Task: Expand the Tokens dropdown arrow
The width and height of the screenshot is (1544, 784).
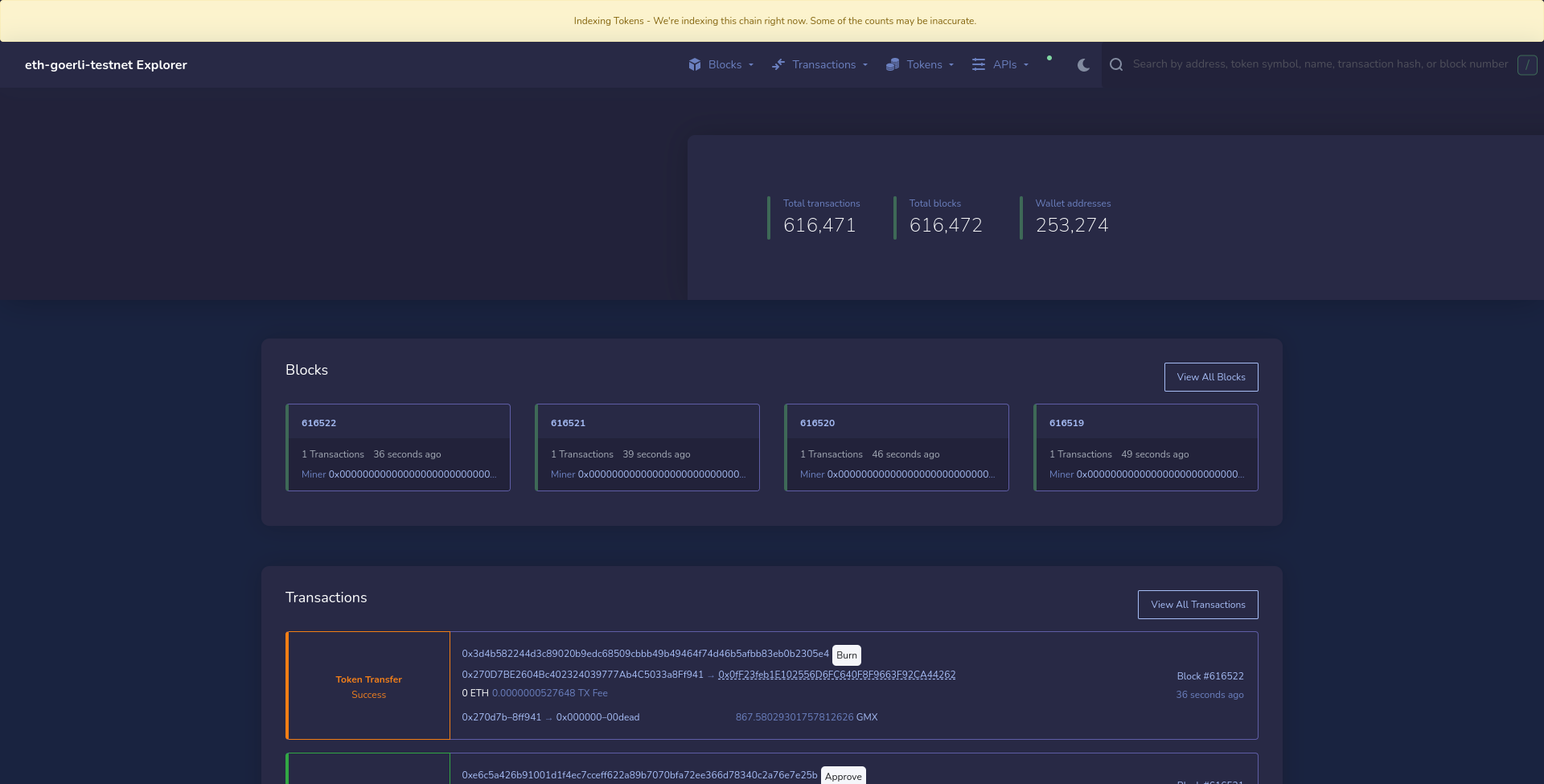Action: [x=951, y=65]
